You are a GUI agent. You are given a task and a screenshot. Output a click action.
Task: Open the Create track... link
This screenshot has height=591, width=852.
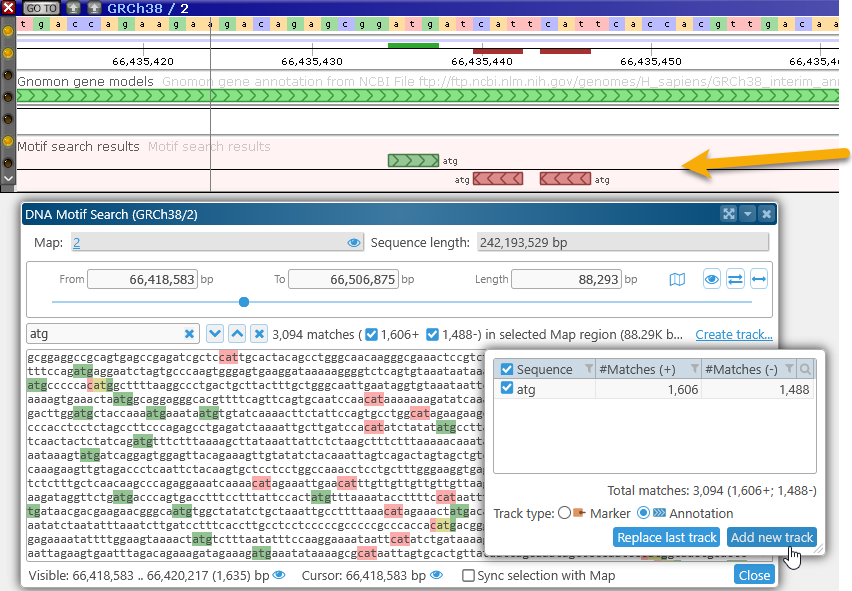point(734,334)
